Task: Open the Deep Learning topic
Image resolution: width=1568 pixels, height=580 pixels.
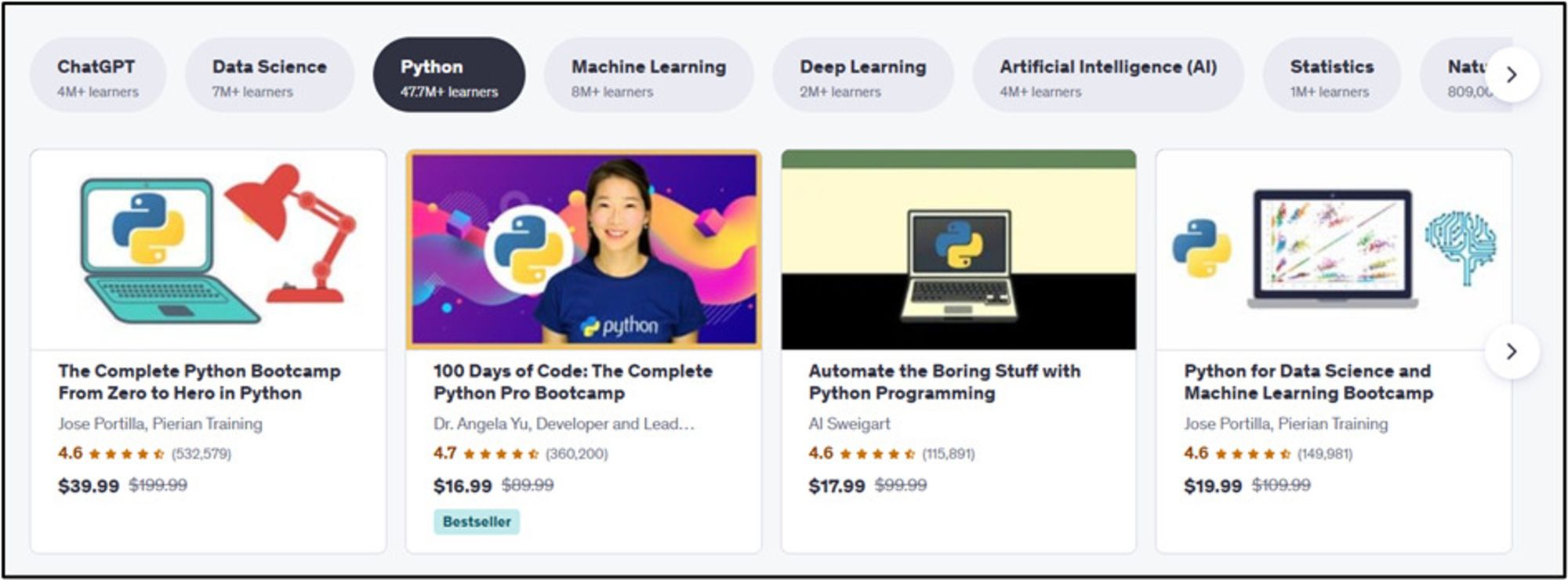Action: coord(863,74)
